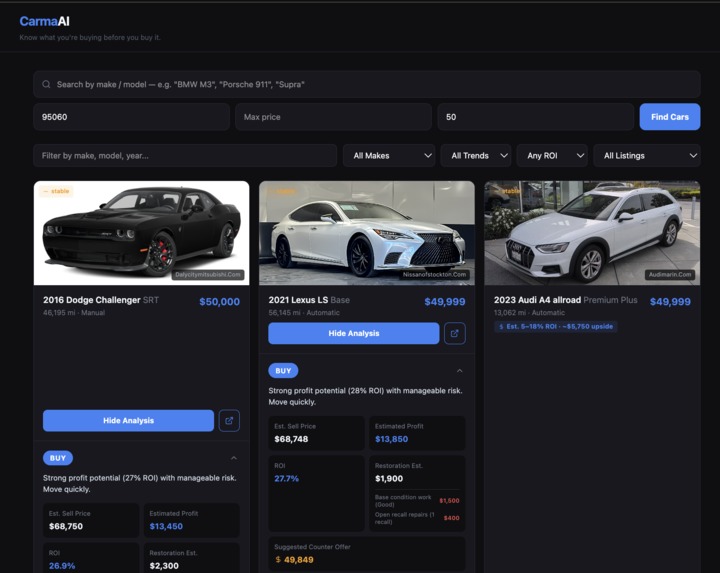Open the All Listings dropdown

(x=647, y=156)
